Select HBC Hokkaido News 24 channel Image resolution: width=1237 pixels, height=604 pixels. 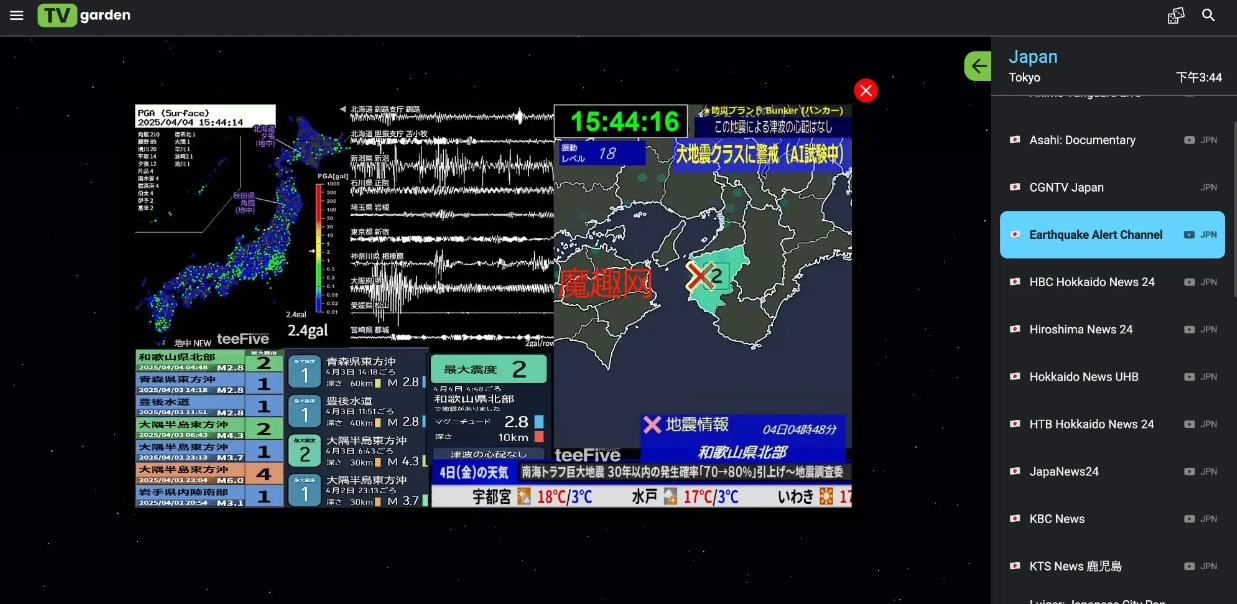point(1112,282)
